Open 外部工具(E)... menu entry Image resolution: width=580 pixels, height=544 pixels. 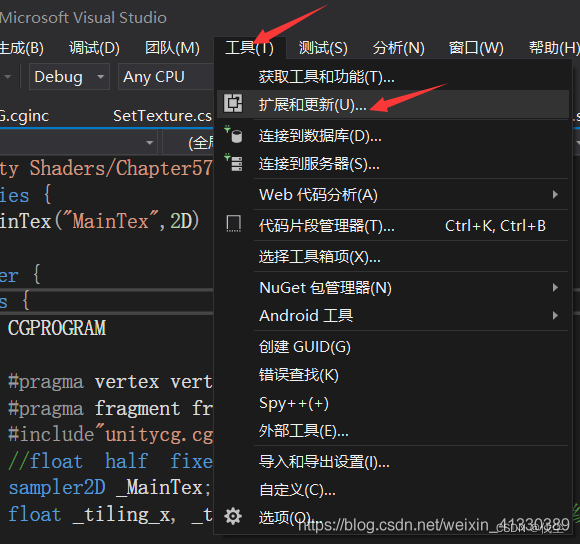point(392,431)
